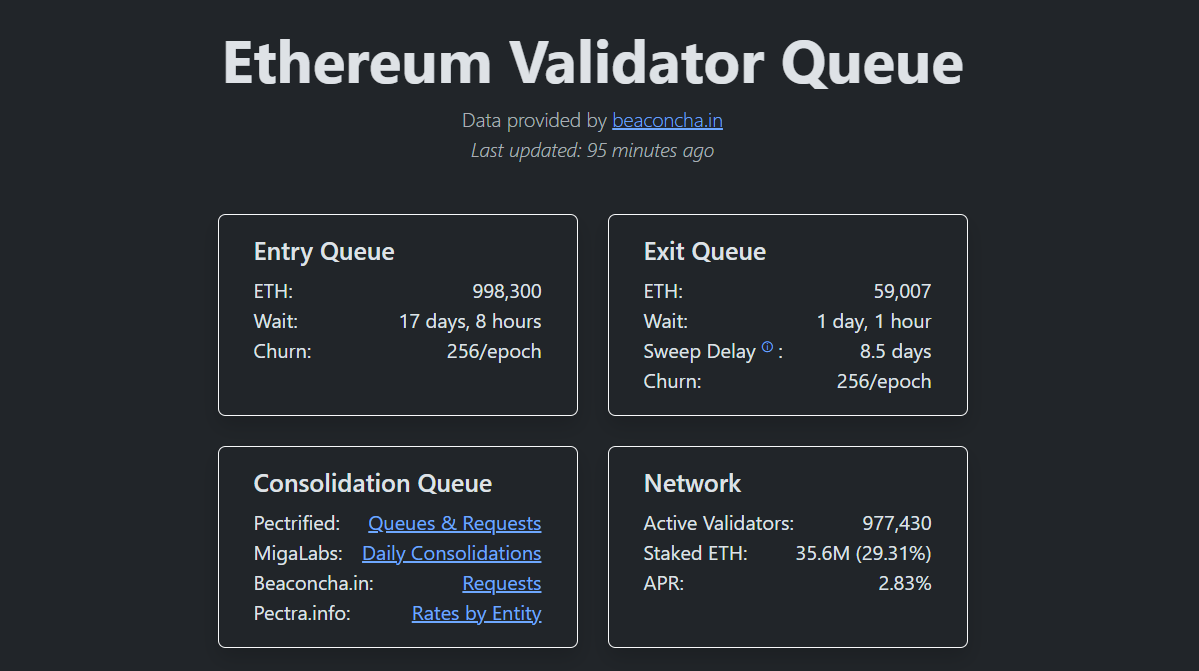The height and width of the screenshot is (671, 1199).
Task: Click the Entry Queue ETH value 998,300
Action: [507, 292]
